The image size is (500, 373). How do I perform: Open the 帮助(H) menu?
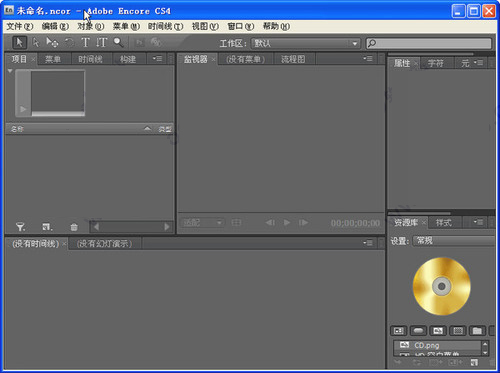(x=276, y=26)
